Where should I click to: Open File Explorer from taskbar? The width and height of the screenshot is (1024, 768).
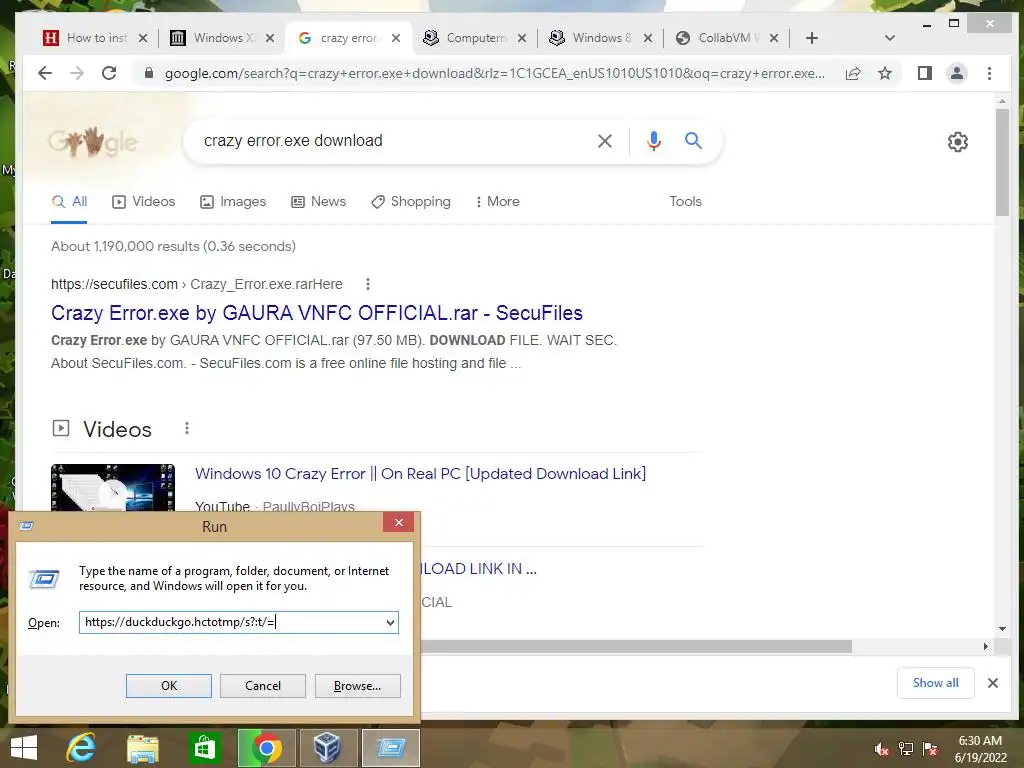pos(142,748)
